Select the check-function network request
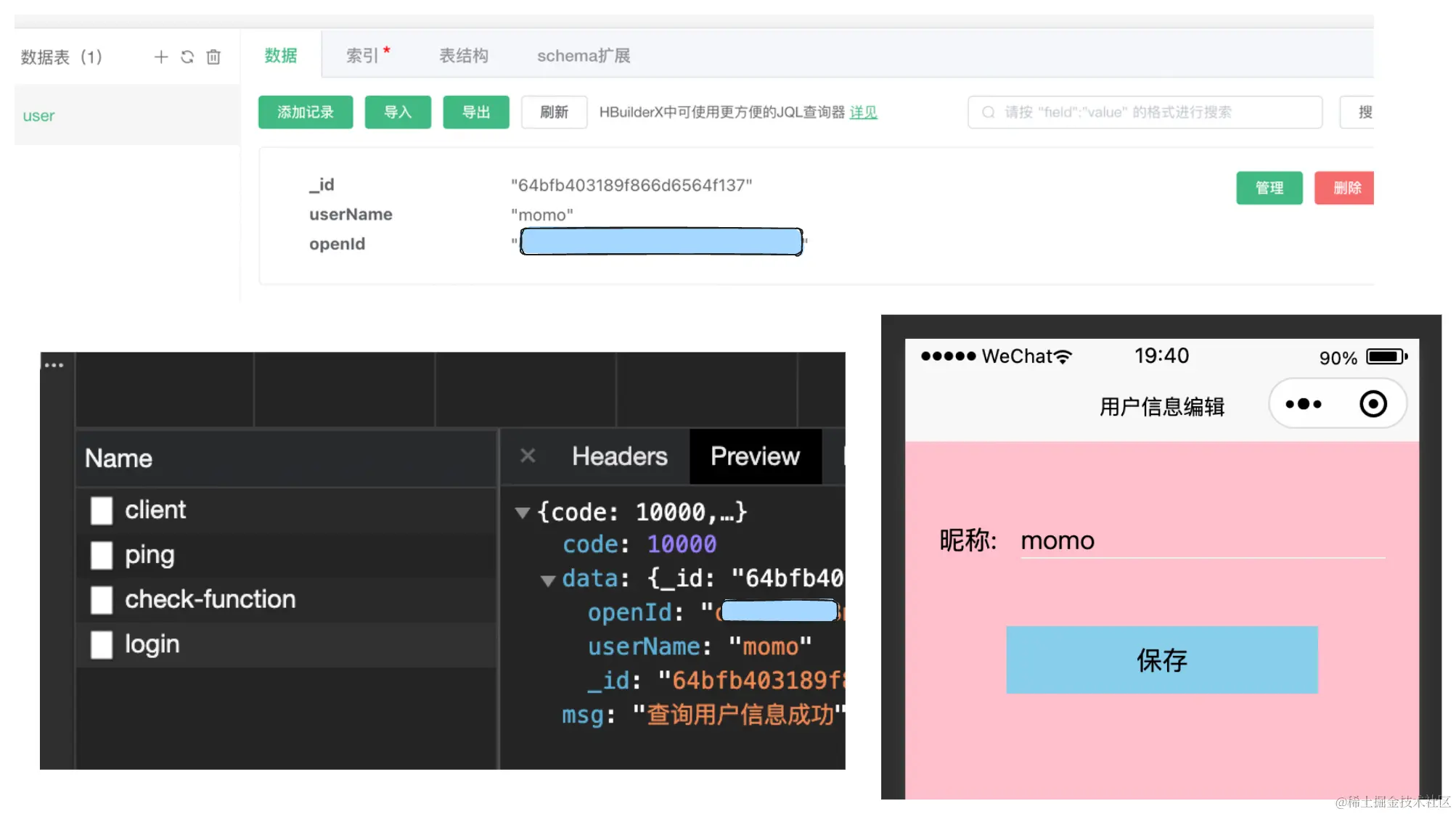This screenshot has height=814, width=1456. tap(210, 599)
